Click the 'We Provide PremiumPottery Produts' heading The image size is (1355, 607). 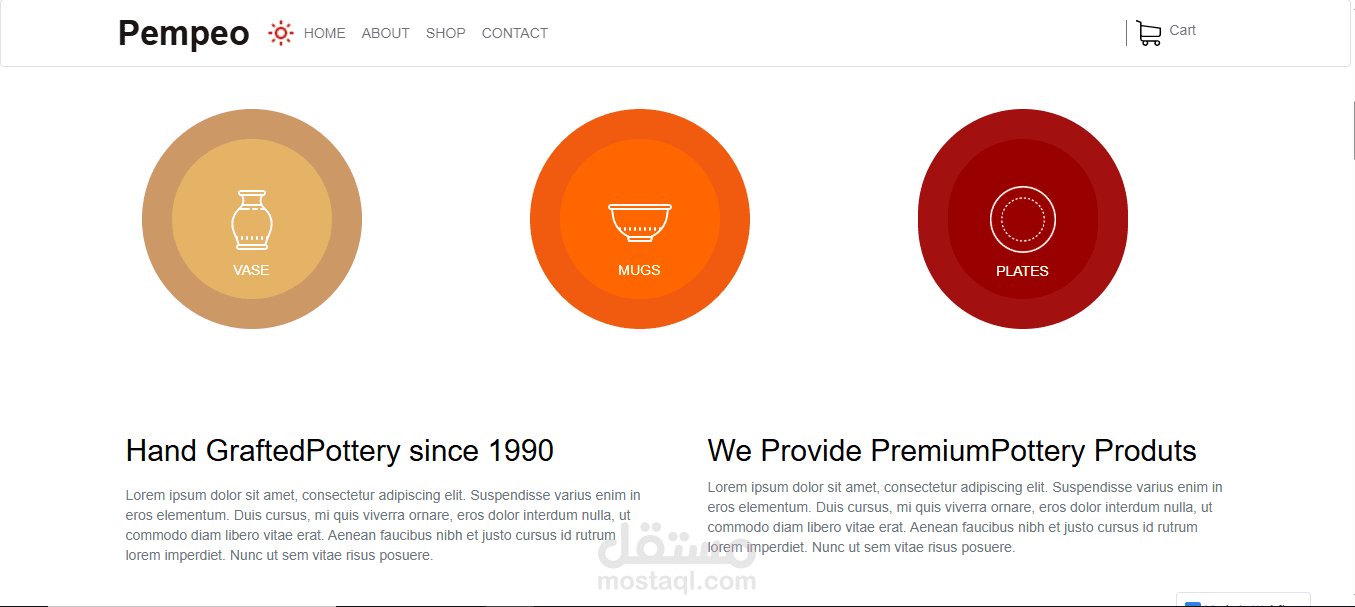951,451
